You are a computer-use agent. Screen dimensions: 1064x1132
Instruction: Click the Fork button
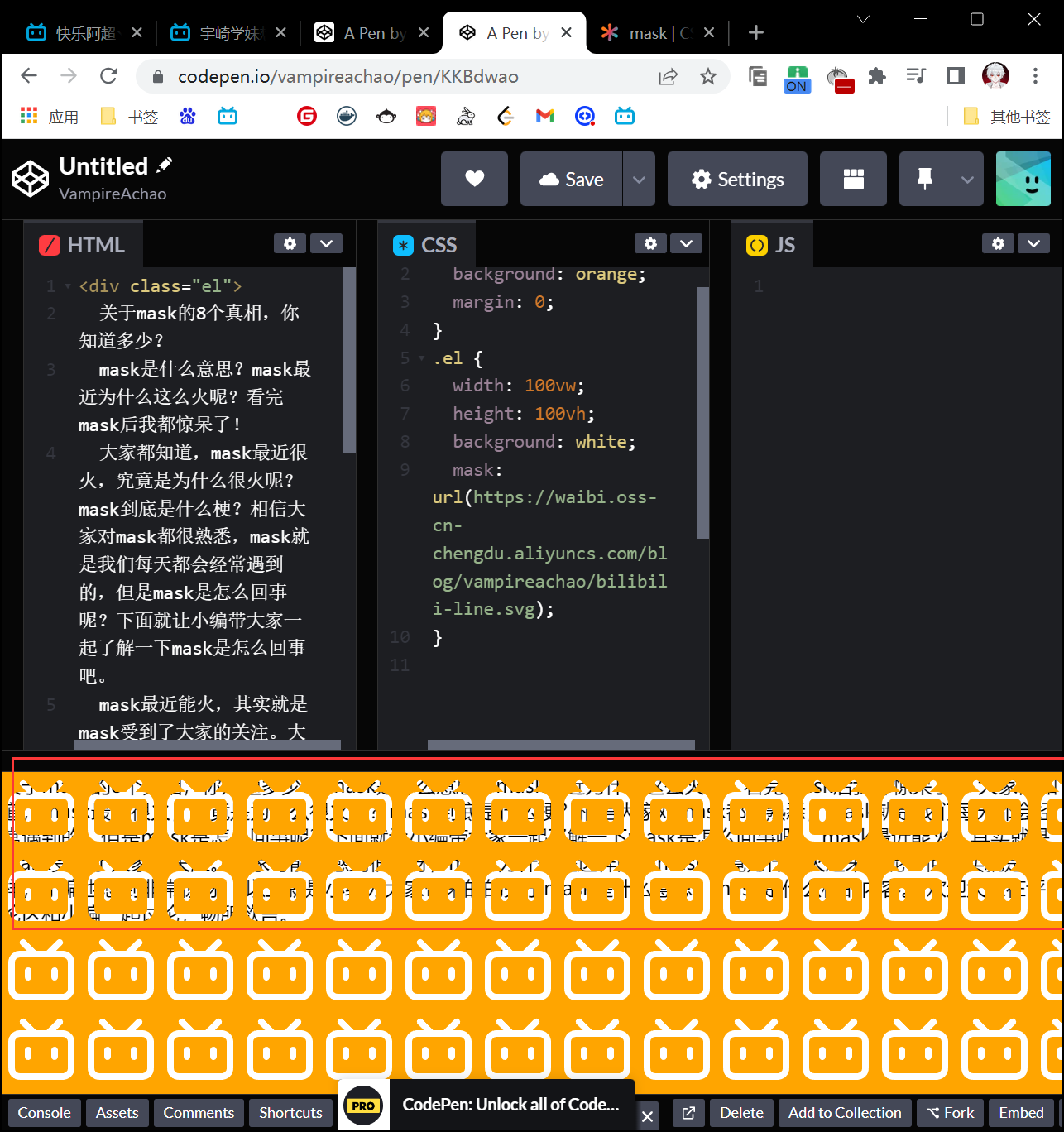(950, 1113)
